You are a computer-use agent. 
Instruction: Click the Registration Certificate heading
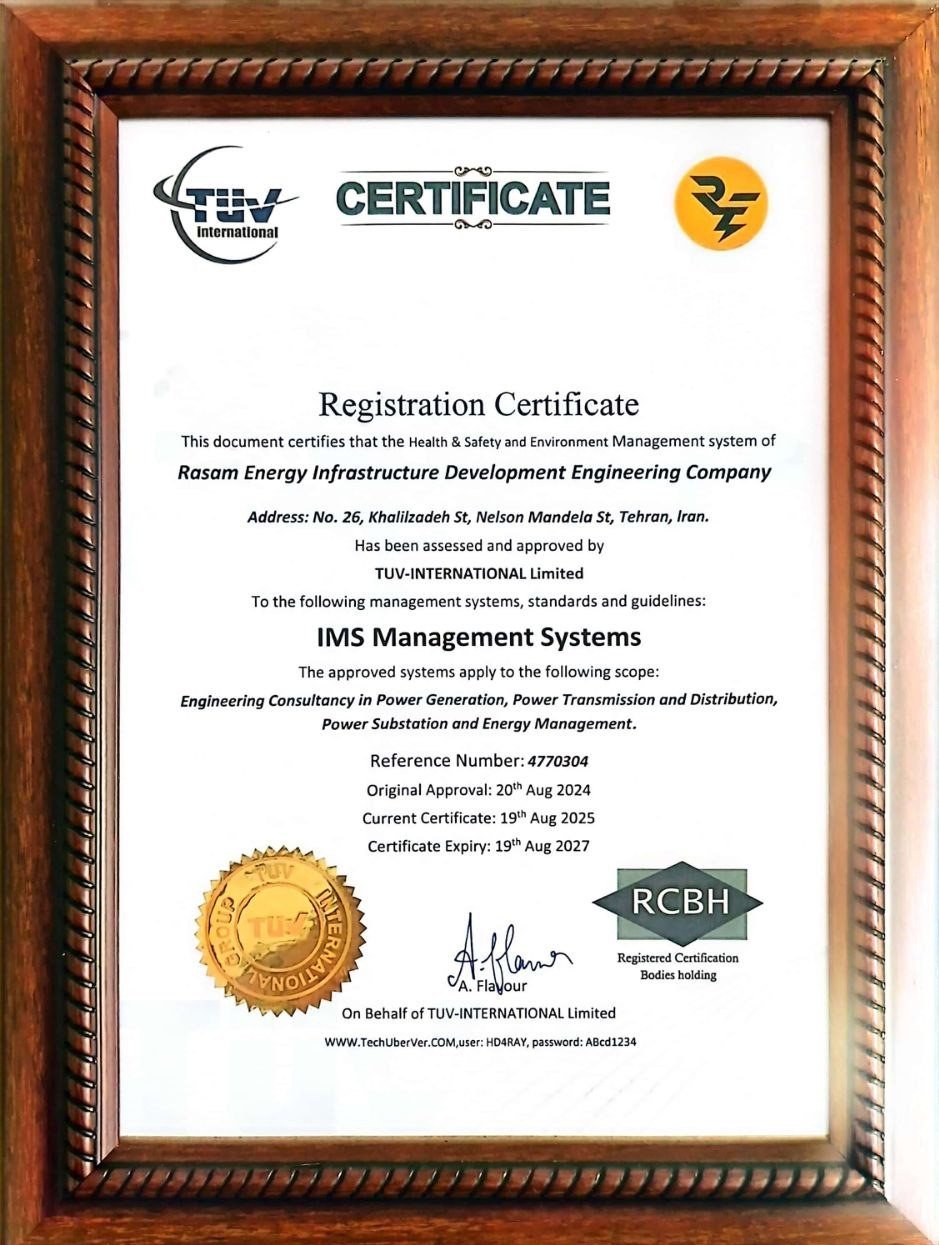coord(478,404)
